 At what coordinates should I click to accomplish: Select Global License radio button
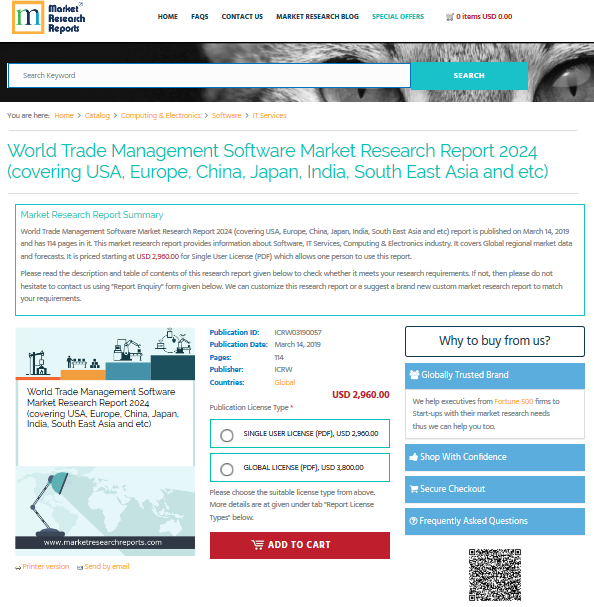coord(227,469)
